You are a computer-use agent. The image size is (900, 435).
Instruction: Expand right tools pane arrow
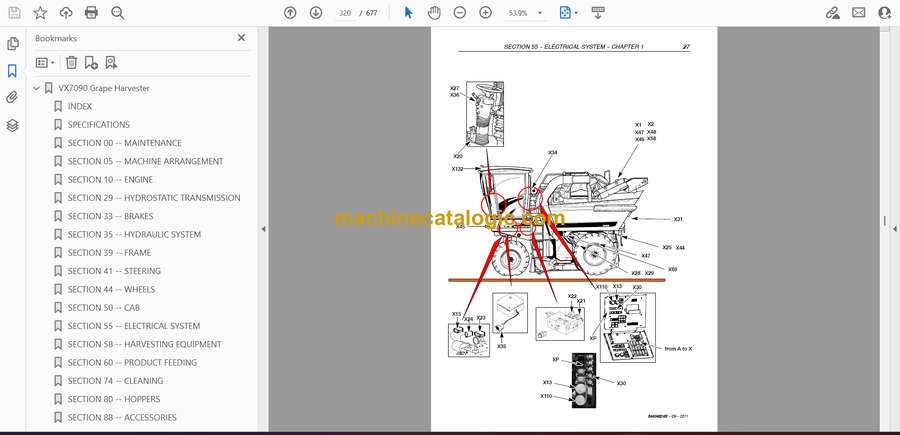(894, 229)
